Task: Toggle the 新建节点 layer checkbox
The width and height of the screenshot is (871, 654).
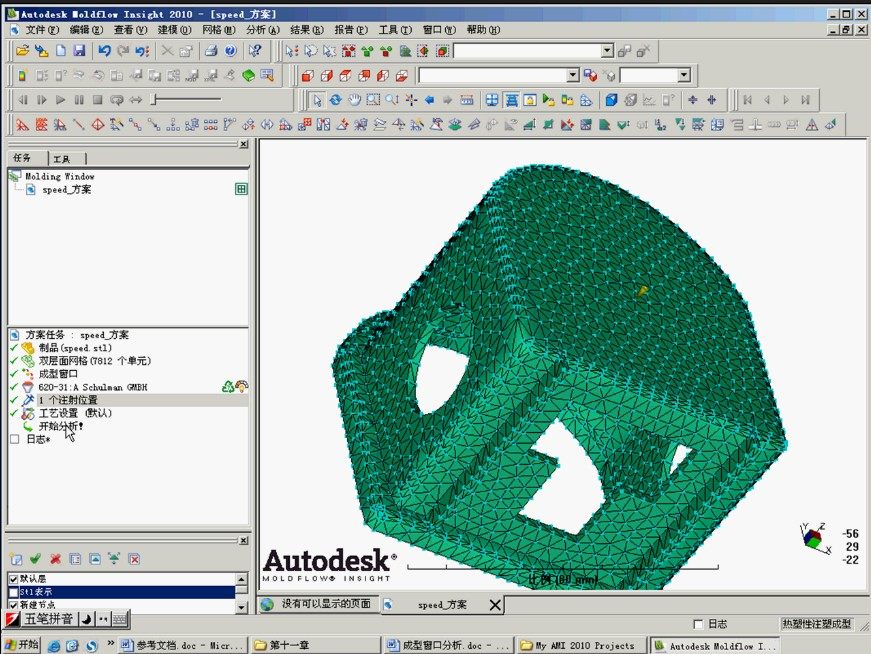Action: 13,605
